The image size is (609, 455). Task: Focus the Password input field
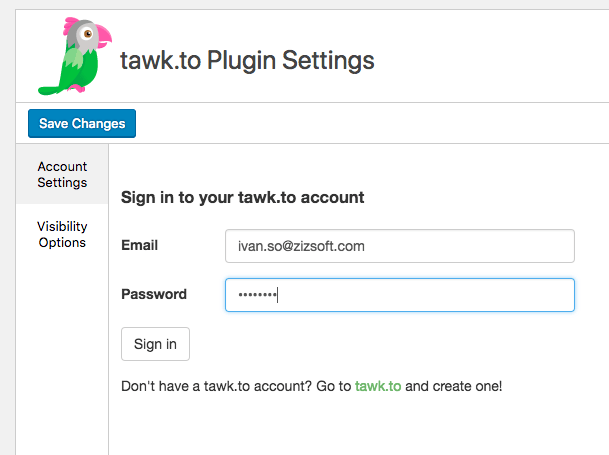pos(400,295)
